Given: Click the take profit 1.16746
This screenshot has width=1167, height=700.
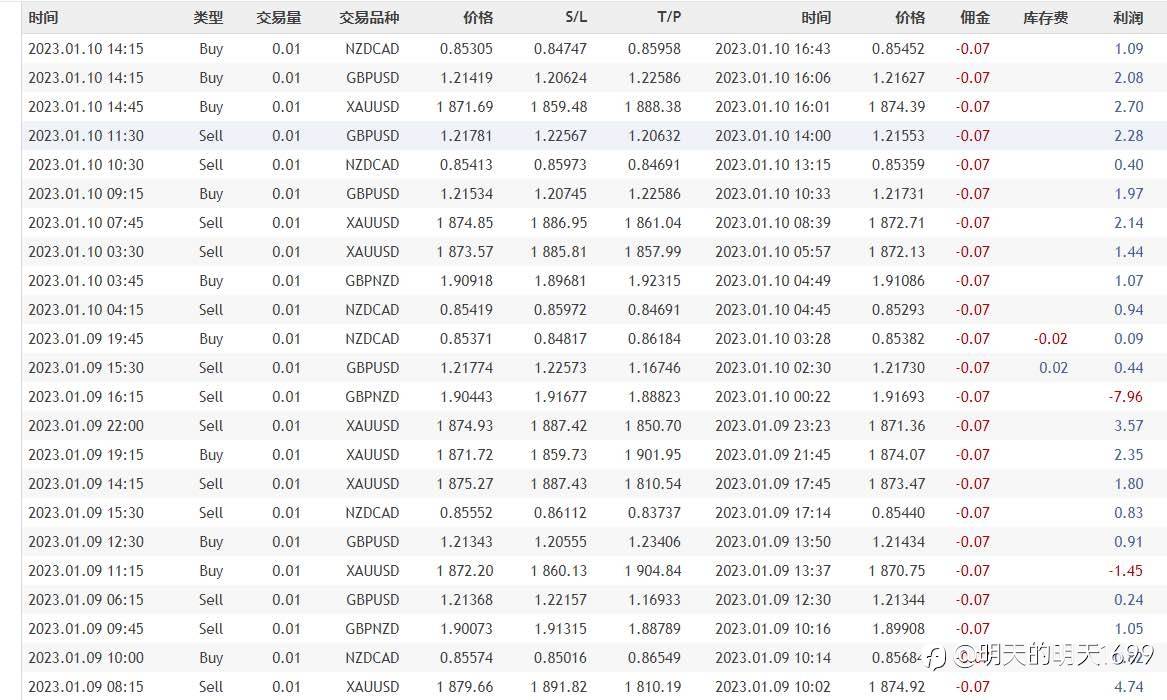Looking at the screenshot, I should (x=653, y=368).
